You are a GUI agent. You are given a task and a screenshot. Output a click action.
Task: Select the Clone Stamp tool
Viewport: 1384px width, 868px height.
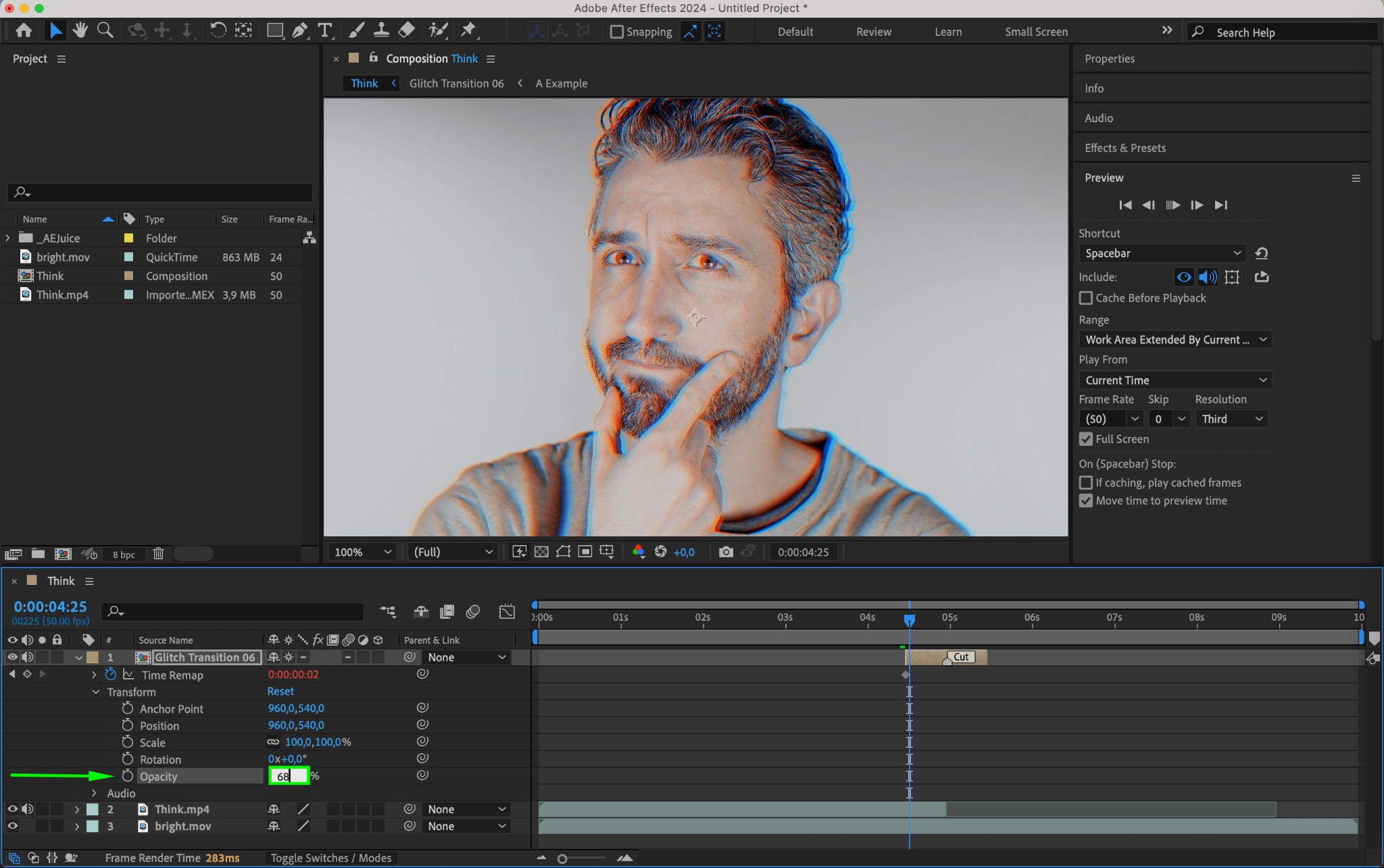click(x=381, y=30)
